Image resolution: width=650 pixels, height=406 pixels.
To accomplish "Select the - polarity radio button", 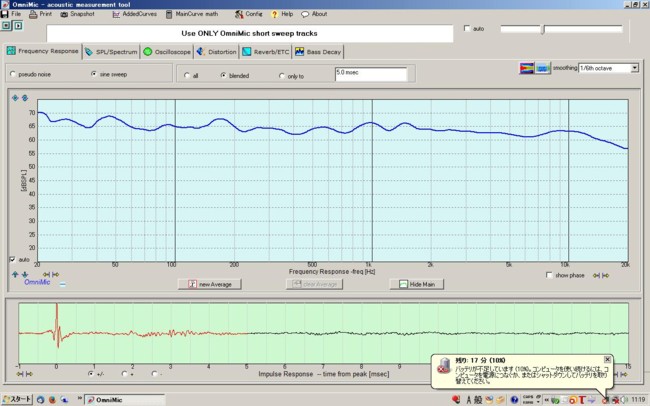I will (x=155, y=374).
